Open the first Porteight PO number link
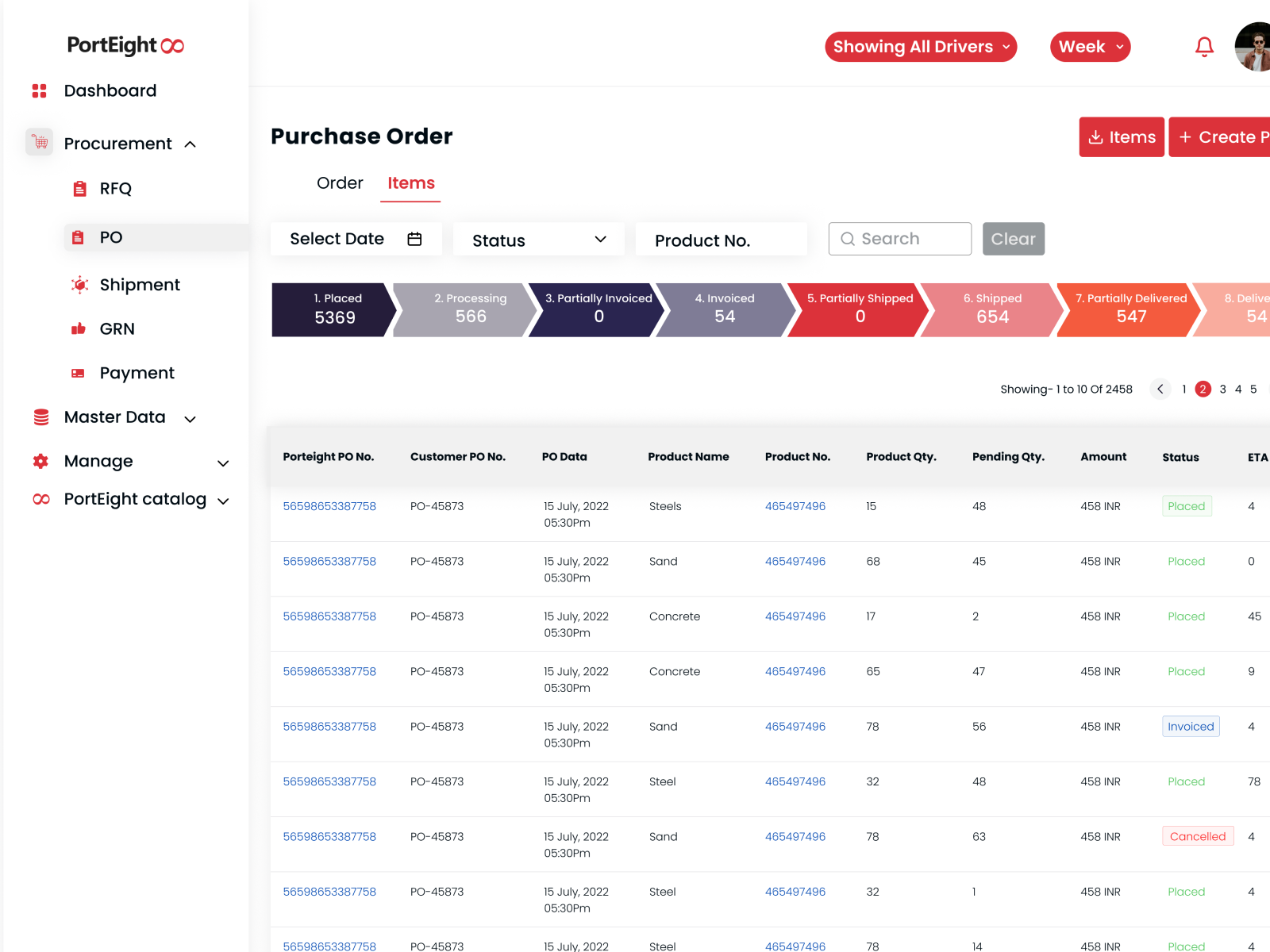Screen dimensions: 1270x952 tap(329, 505)
